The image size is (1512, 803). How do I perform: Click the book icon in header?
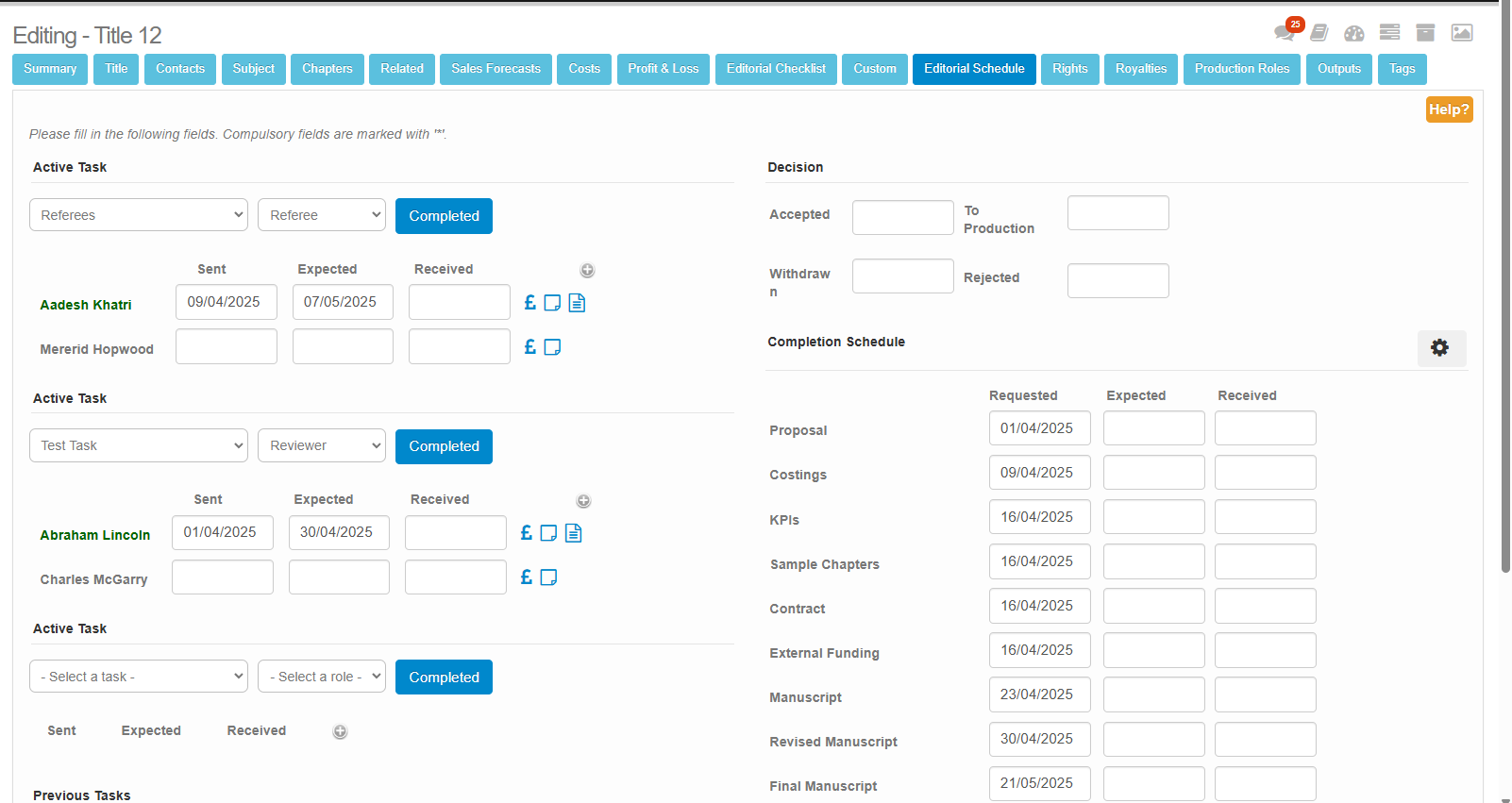click(x=1319, y=33)
